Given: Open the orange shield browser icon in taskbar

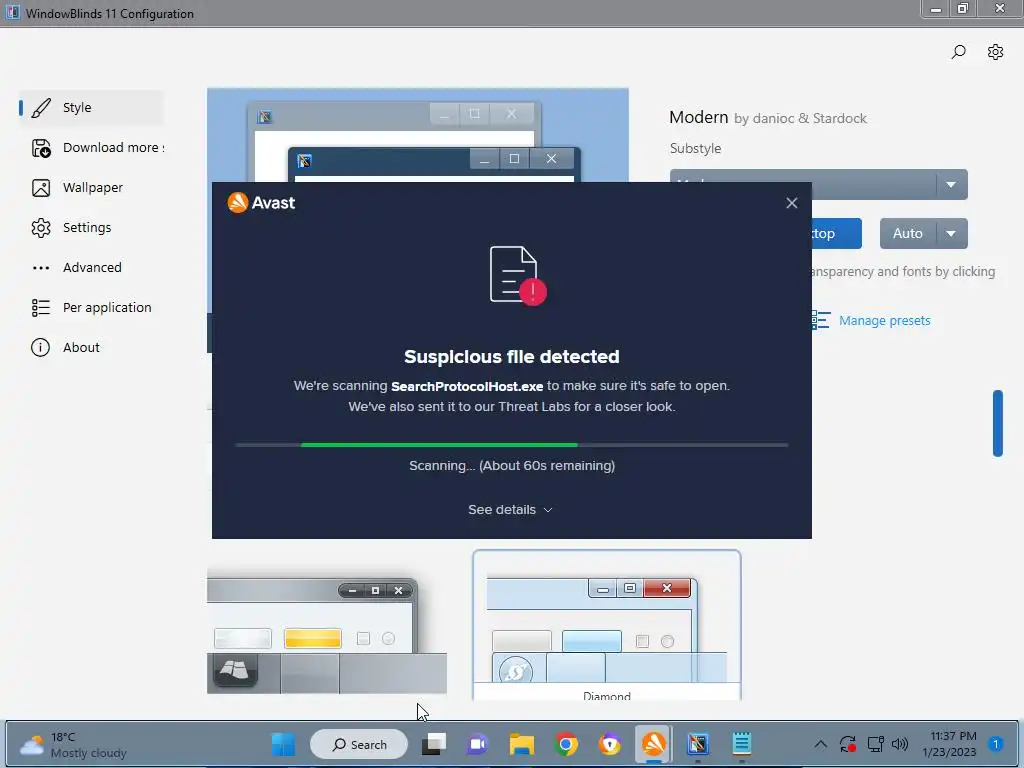Looking at the screenshot, I should tap(609, 744).
